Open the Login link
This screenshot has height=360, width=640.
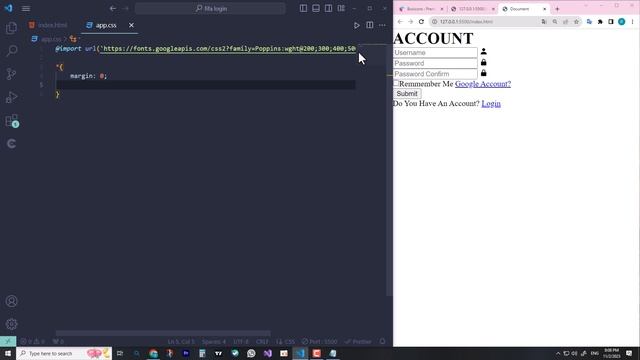point(491,104)
